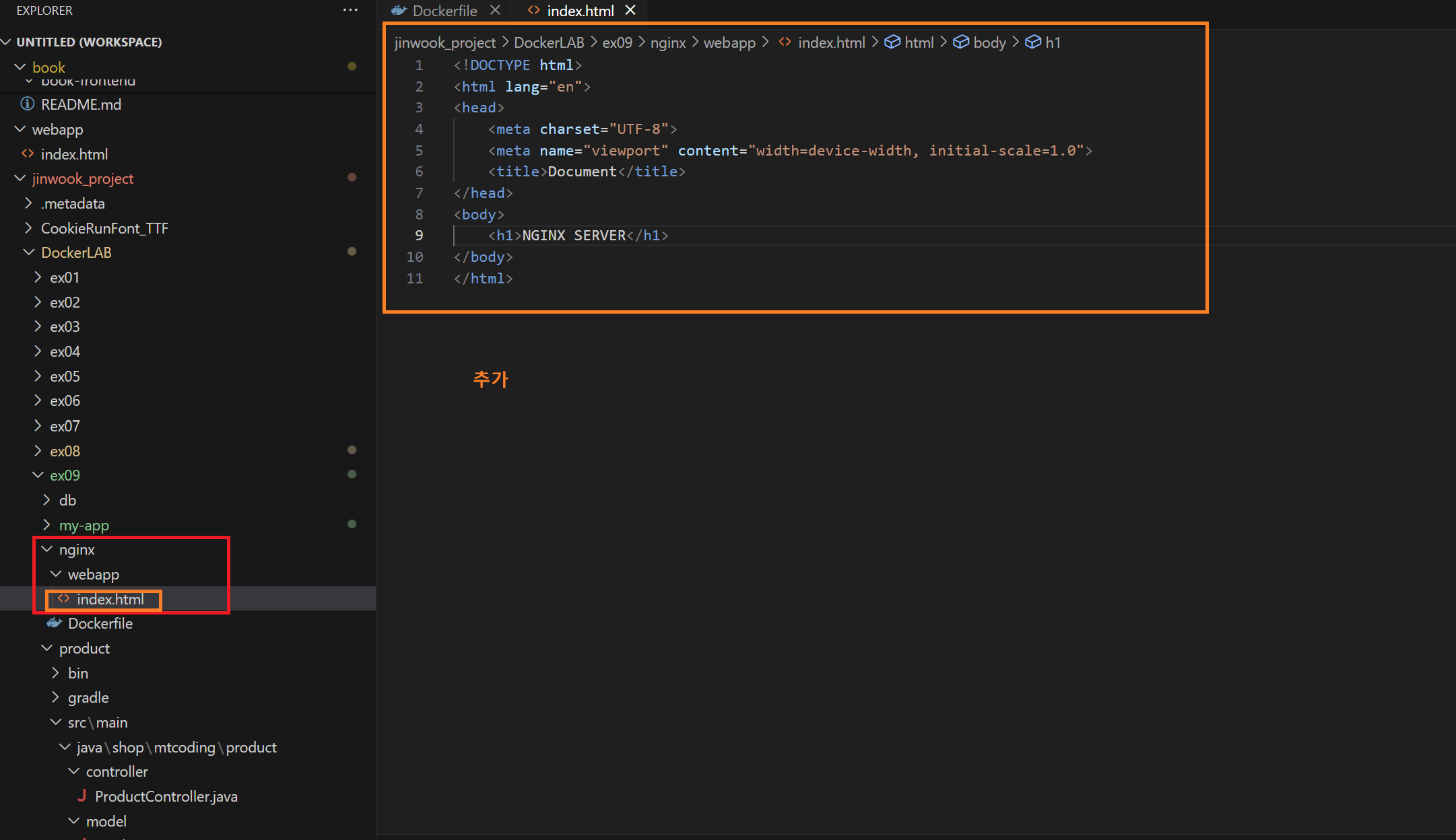Click Docker icon beside Dockerfile in tree
Viewport: 1456px width, 840px height.
tap(54, 623)
